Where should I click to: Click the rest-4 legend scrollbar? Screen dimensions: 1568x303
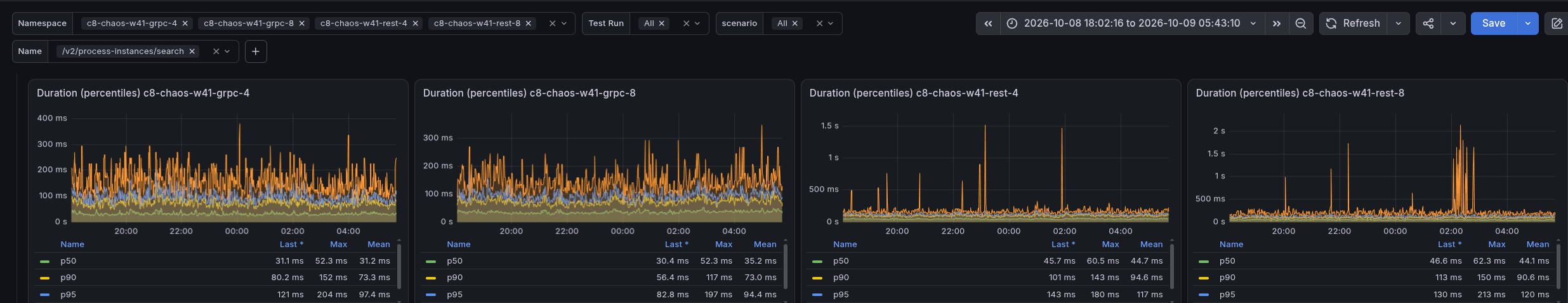point(1172,267)
